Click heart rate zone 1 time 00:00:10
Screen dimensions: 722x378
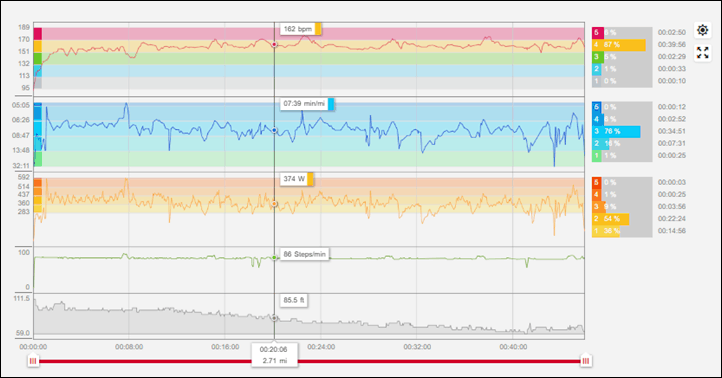[671, 81]
